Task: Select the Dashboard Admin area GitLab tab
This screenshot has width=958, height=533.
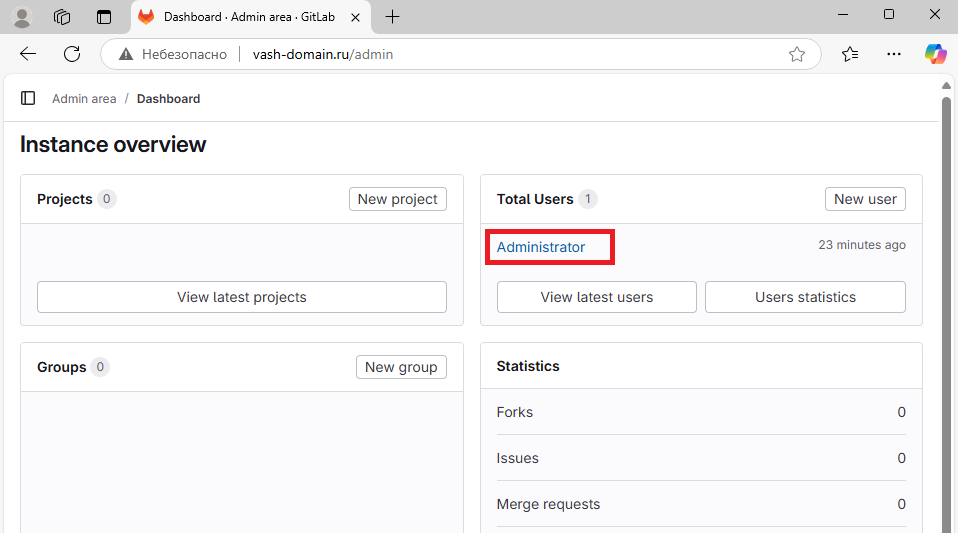Action: pos(249,17)
